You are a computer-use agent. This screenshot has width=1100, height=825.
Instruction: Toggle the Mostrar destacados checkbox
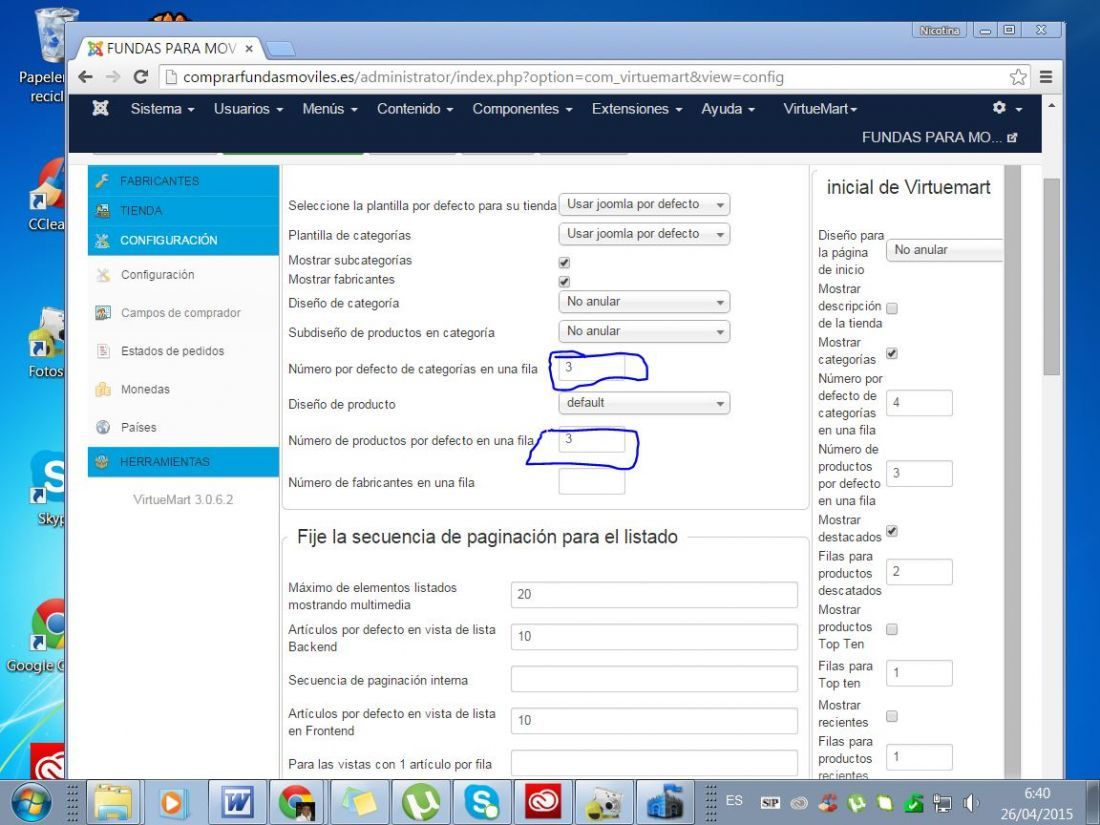[x=892, y=531]
